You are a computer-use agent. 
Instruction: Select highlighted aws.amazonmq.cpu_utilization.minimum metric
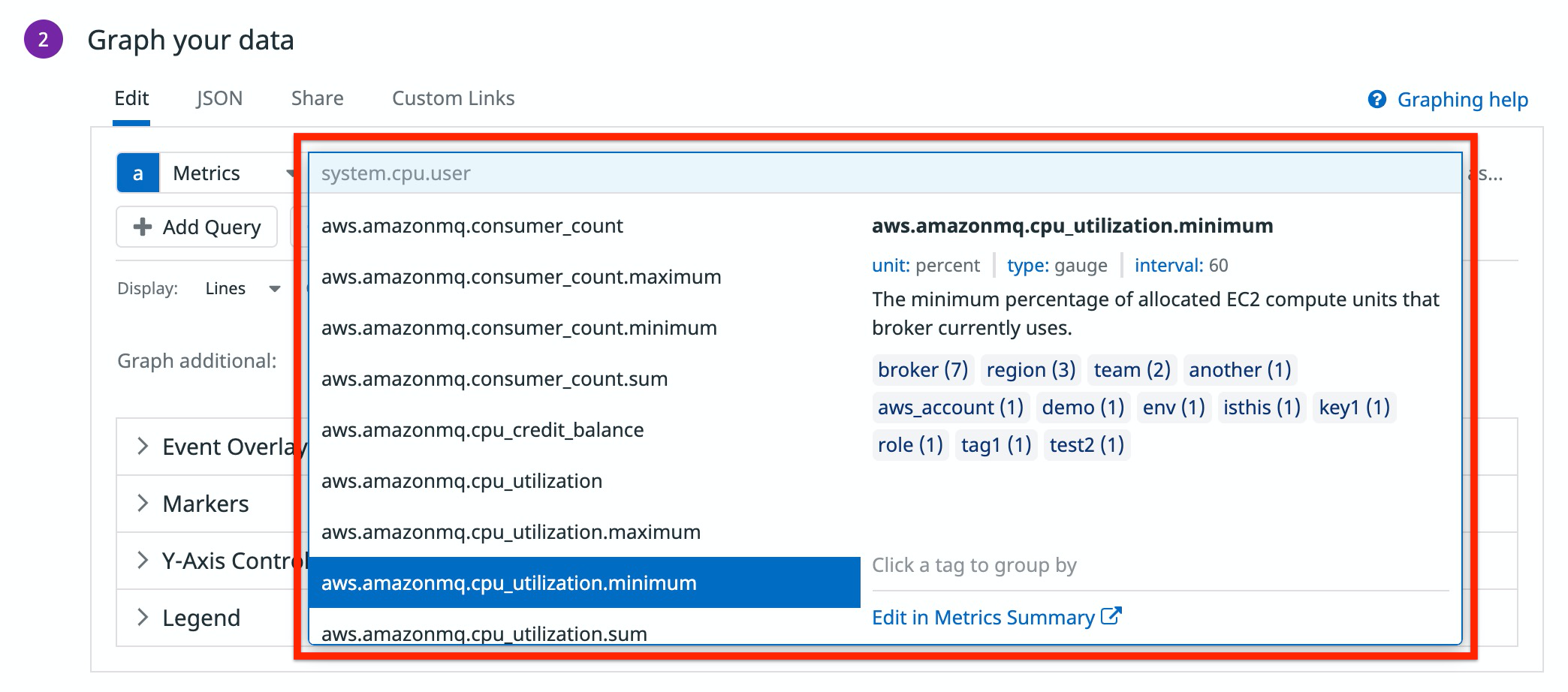(584, 582)
